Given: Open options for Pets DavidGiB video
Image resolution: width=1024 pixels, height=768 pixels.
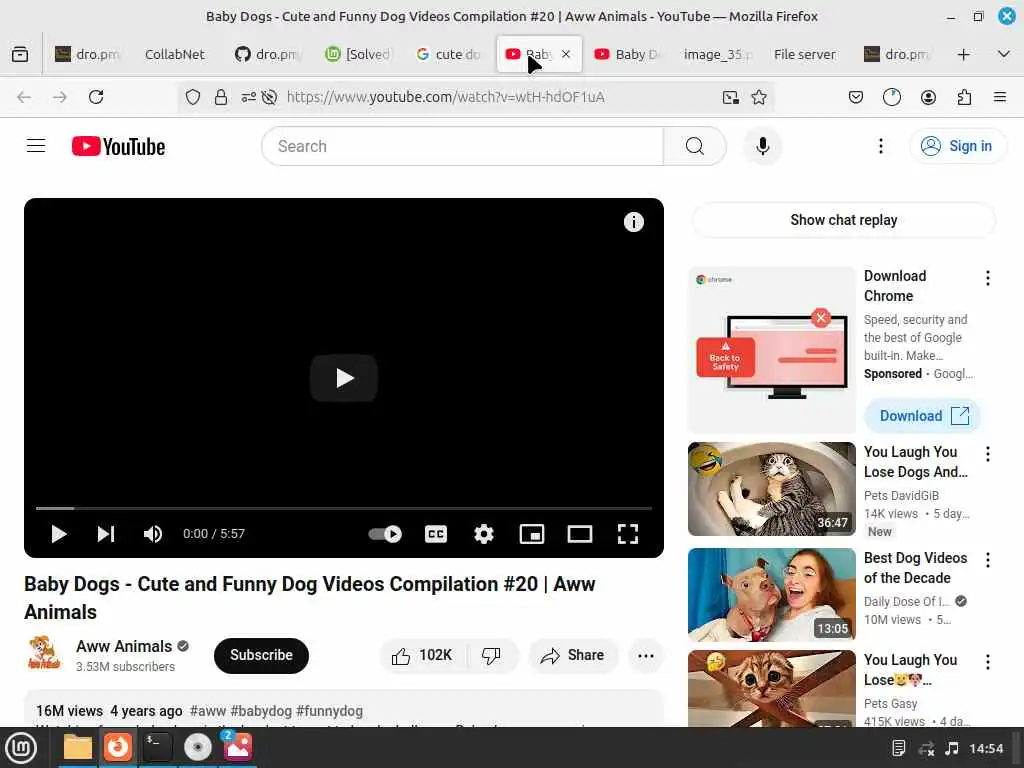Looking at the screenshot, I should pos(987,454).
